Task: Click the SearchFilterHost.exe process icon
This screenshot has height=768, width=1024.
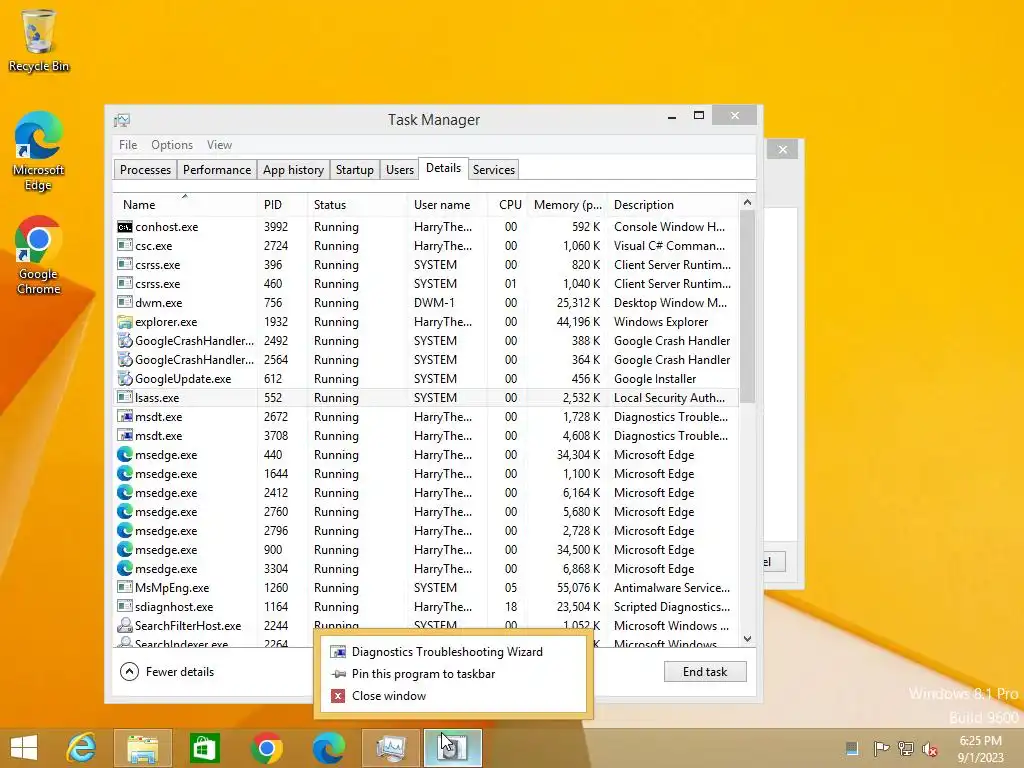Action: click(125, 625)
